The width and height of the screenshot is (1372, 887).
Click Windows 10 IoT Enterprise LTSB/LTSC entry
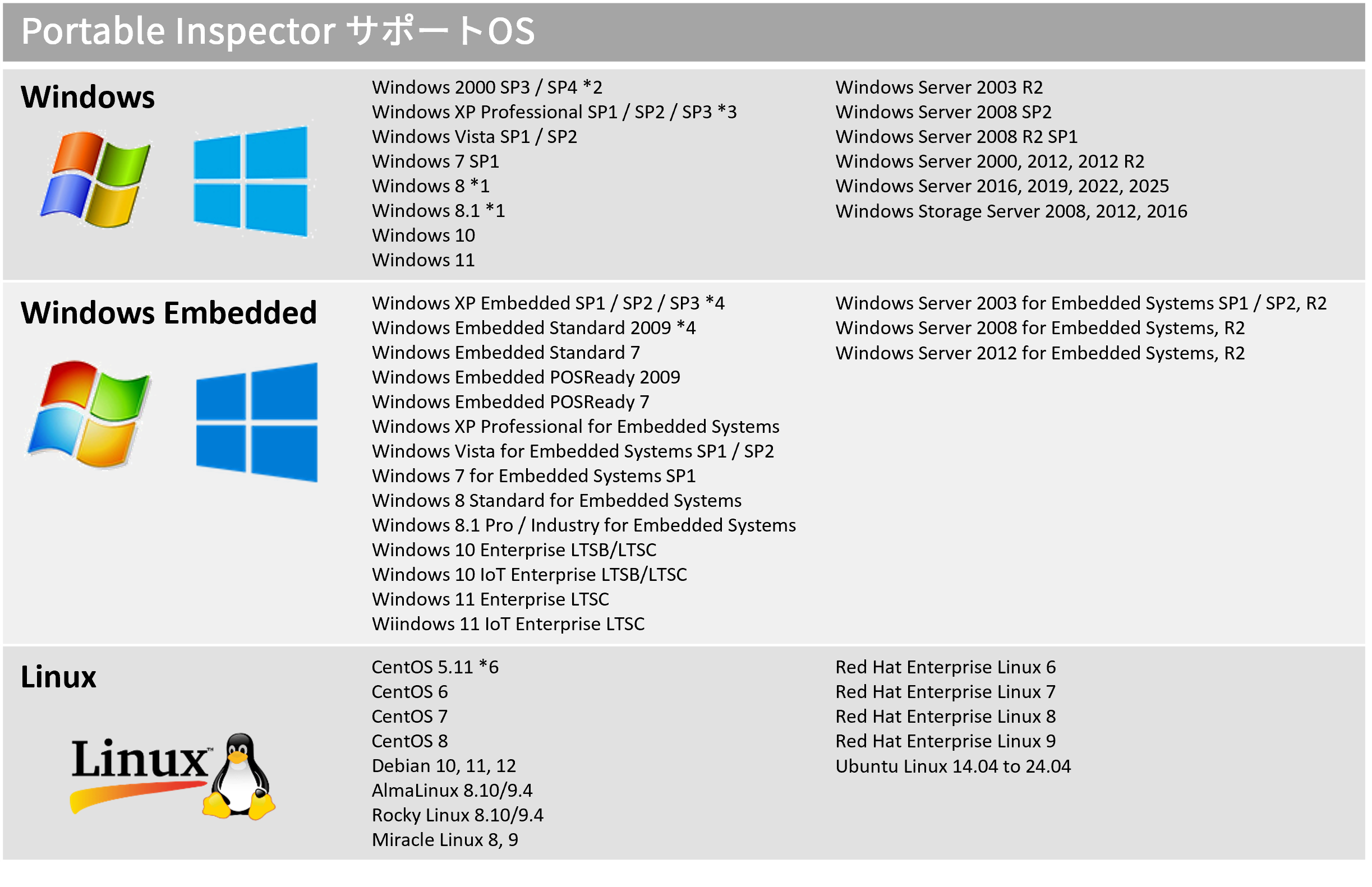coord(529,575)
